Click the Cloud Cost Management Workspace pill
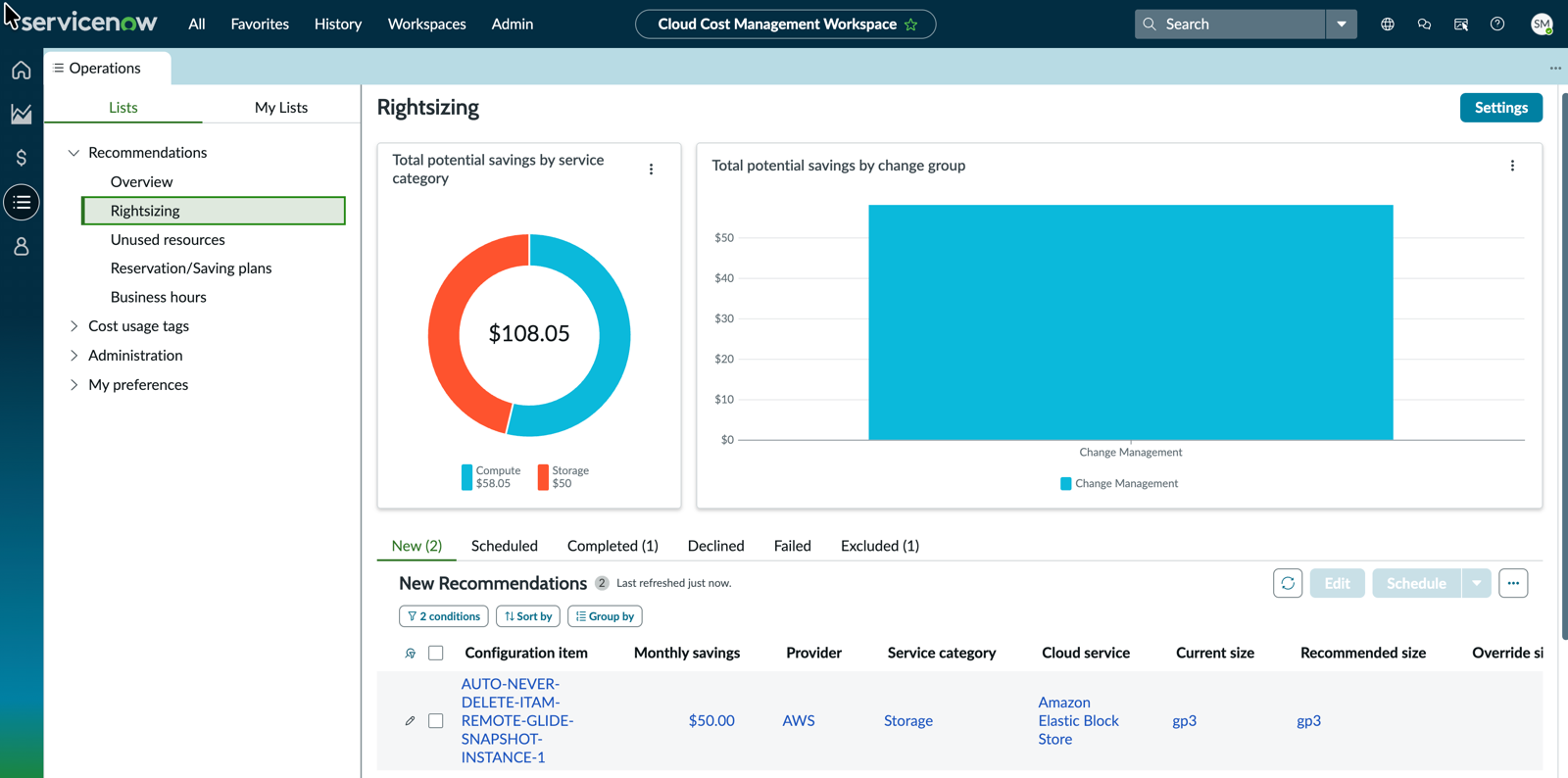This screenshot has height=778, width=1568. tap(786, 24)
